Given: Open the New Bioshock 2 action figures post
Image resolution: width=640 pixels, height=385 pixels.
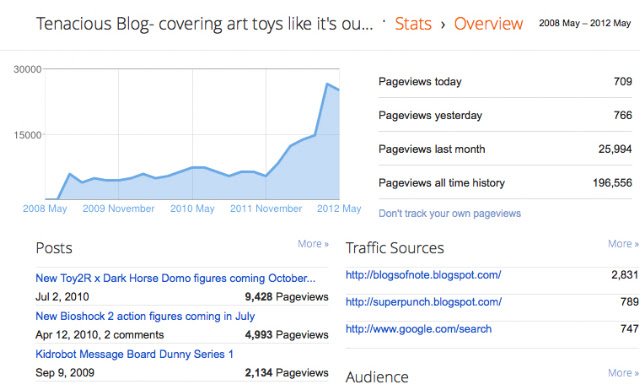Looking at the screenshot, I should click(145, 316).
